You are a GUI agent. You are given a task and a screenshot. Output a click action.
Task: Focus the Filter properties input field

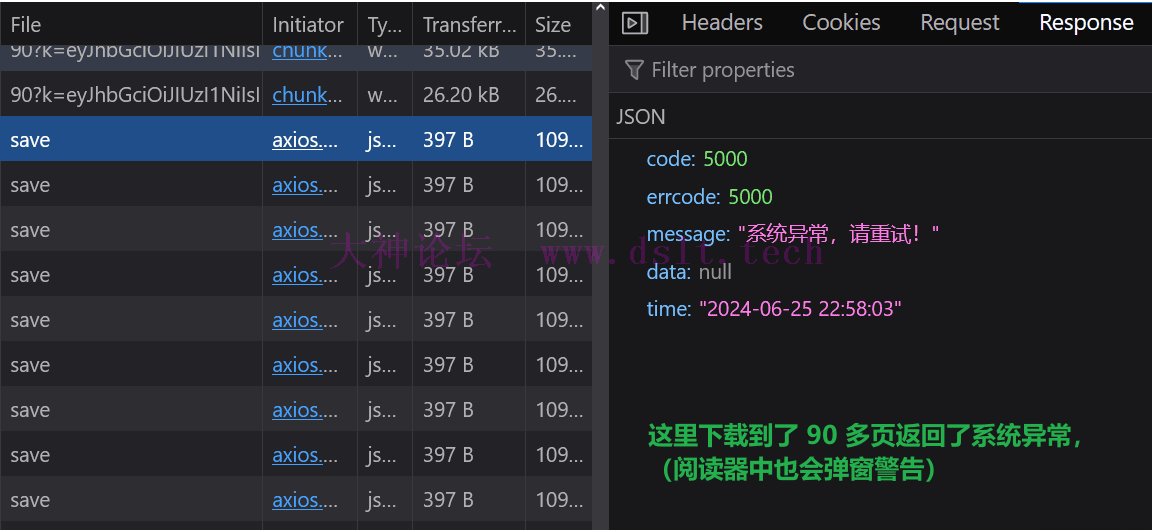point(800,70)
